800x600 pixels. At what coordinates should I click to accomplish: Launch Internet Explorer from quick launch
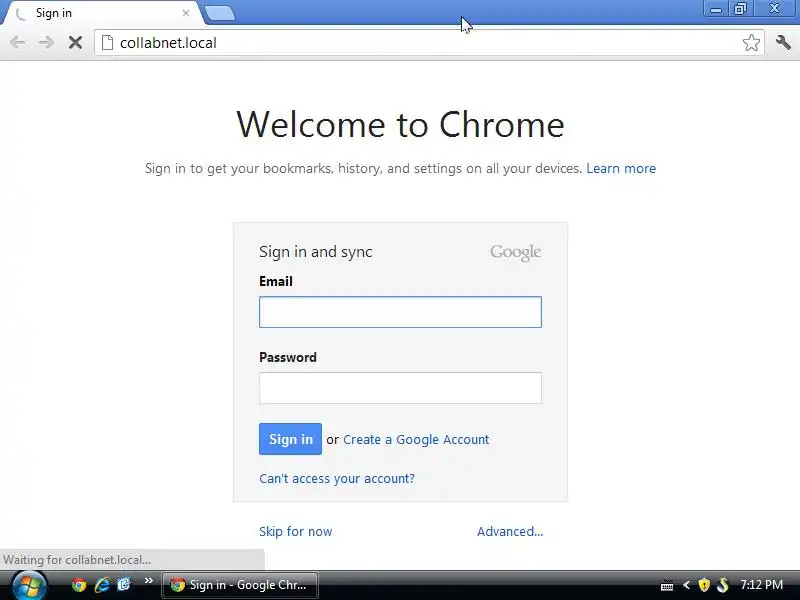[102, 585]
